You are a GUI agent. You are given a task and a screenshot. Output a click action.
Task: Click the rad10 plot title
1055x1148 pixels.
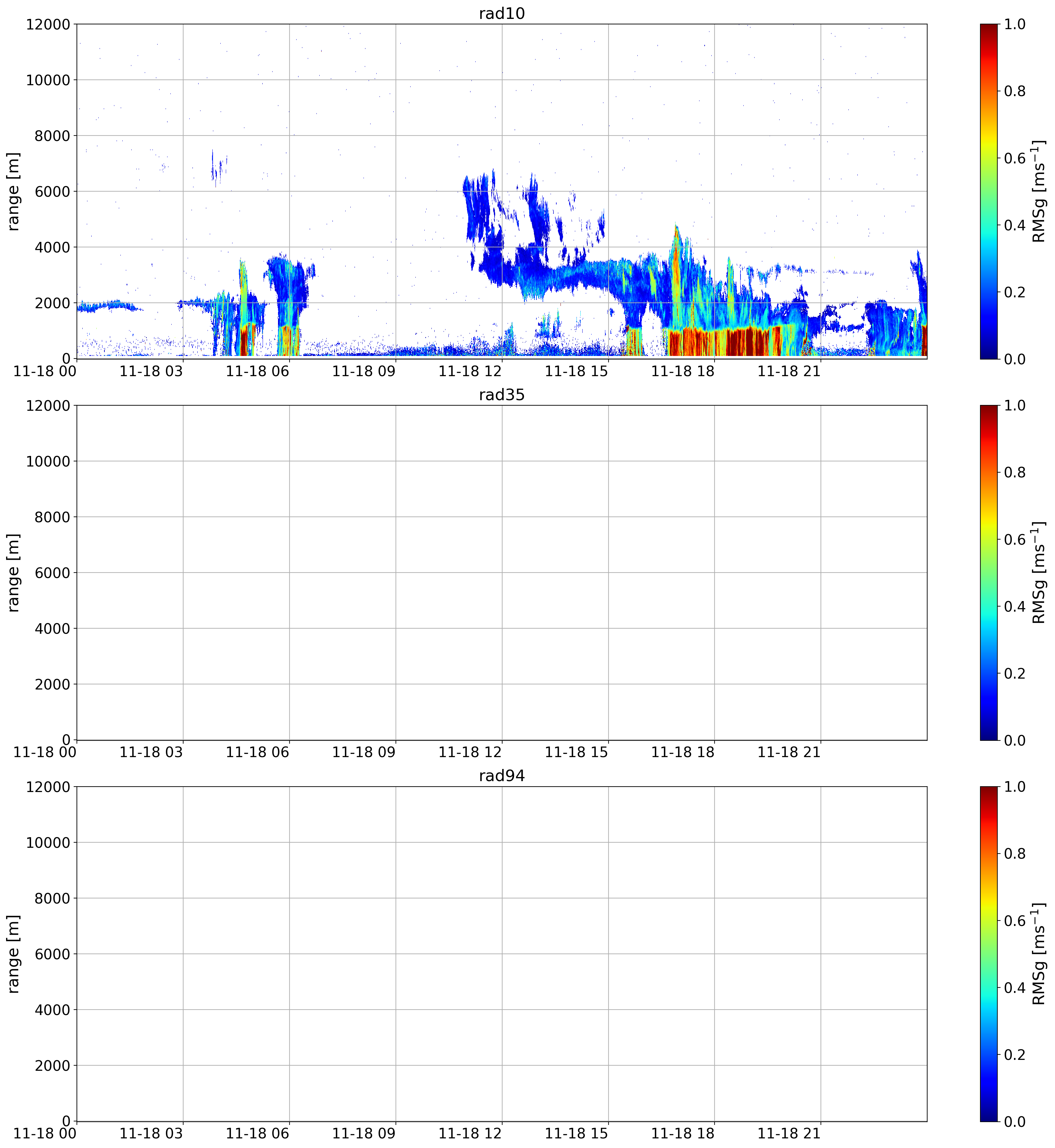coord(501,13)
